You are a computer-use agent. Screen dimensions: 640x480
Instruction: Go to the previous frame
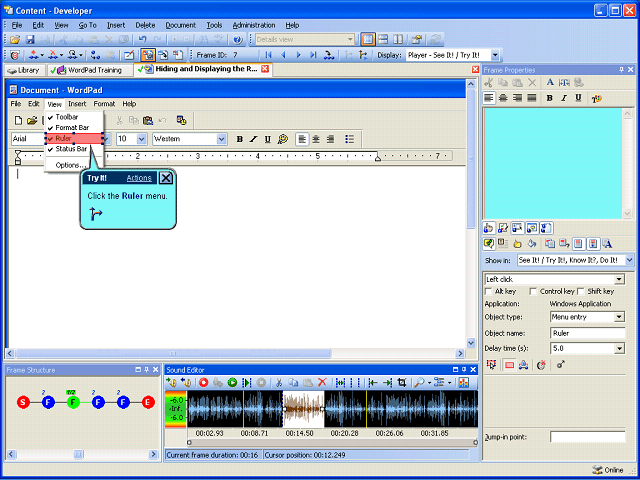(283, 55)
